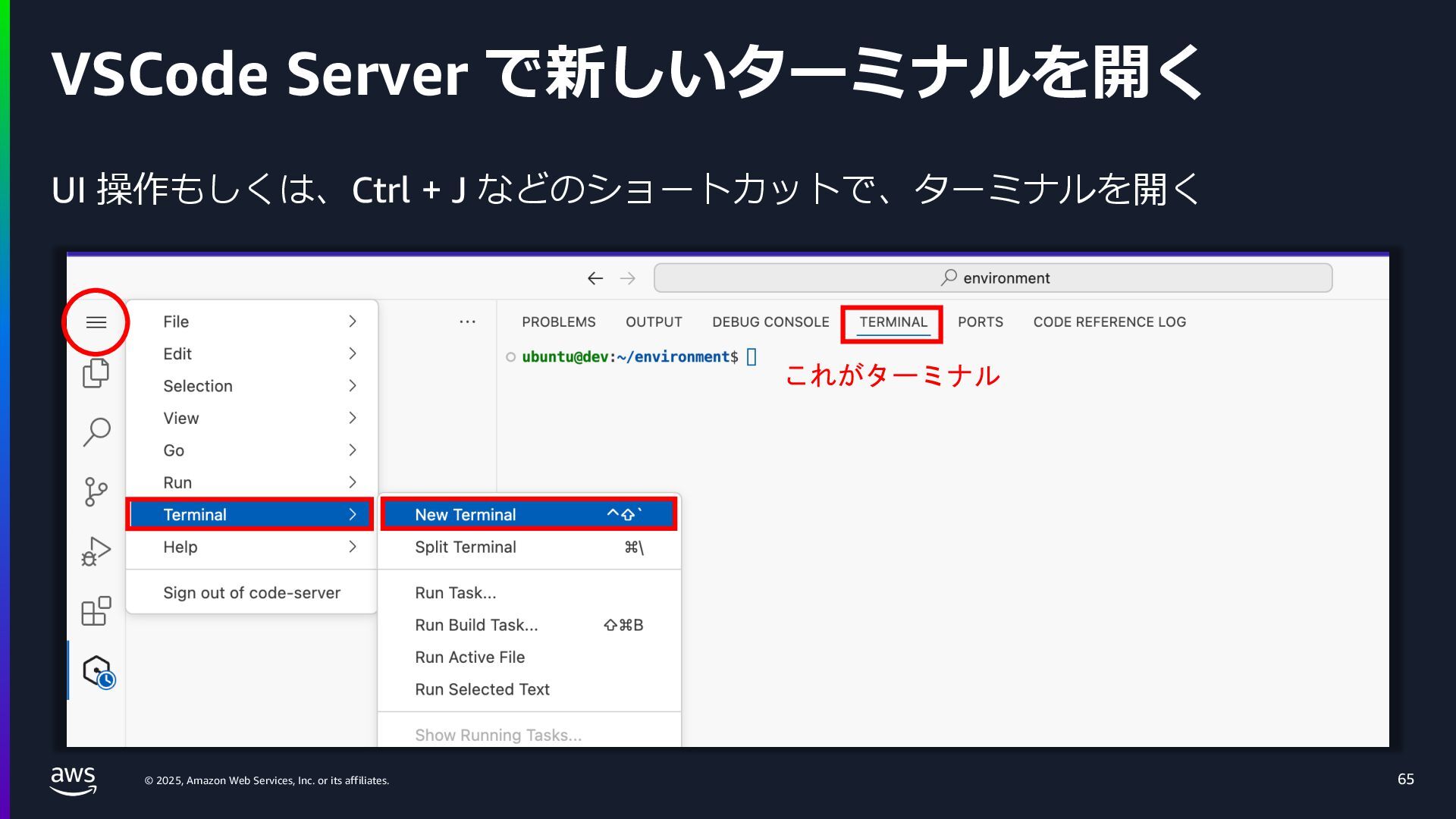Viewport: 1456px width, 819px height.
Task: Click Sign out of code-server
Action: pos(251,593)
